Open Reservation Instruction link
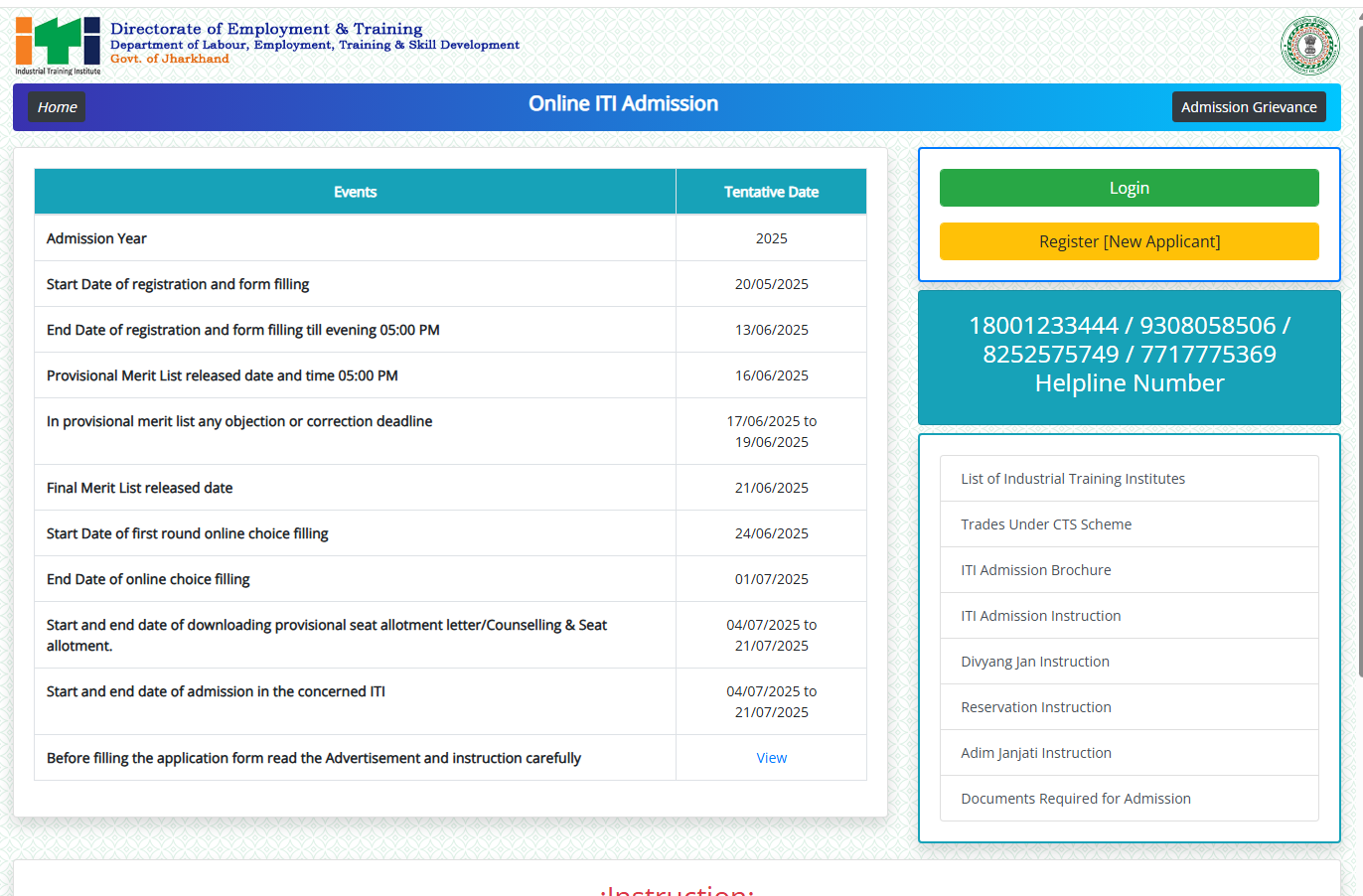 click(x=1035, y=707)
